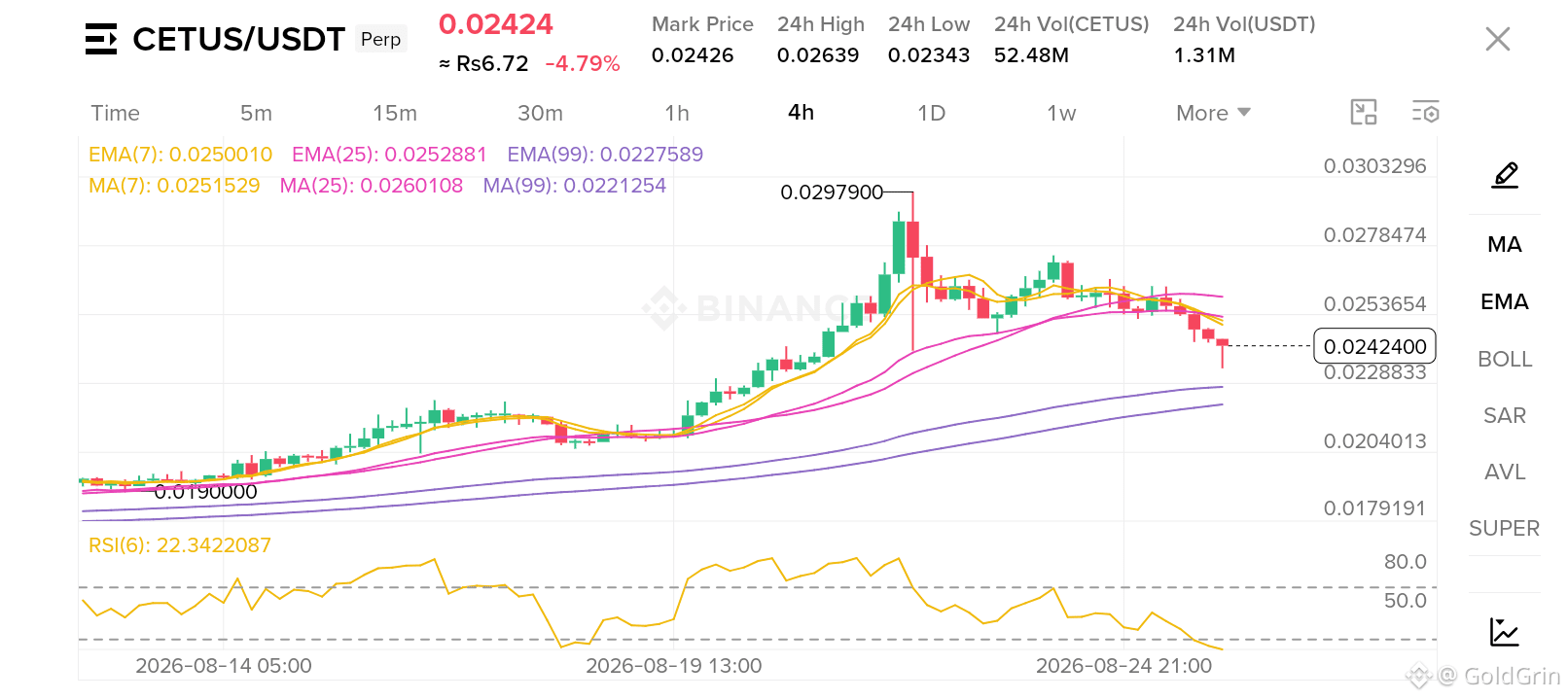Click the 24h Vol(CETUS) value 52.48M
Viewport: 1568px width, 700px height.
coord(1031,55)
